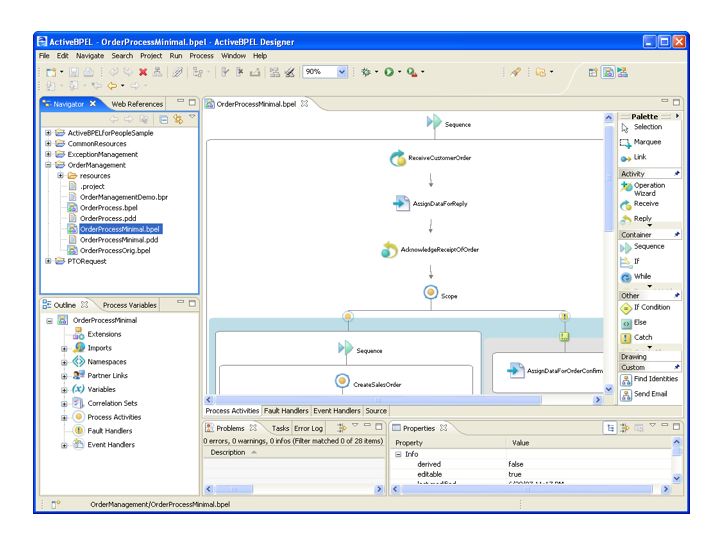Open the Tasks tab

pos(280,428)
